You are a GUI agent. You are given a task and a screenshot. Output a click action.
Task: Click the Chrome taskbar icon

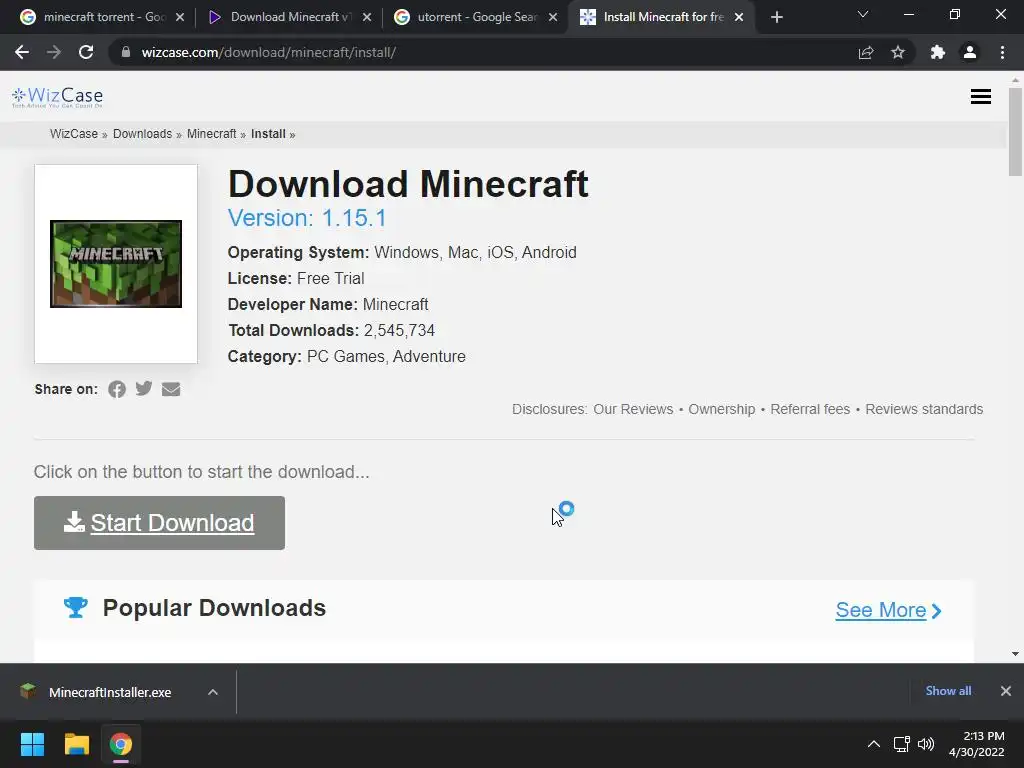121,744
